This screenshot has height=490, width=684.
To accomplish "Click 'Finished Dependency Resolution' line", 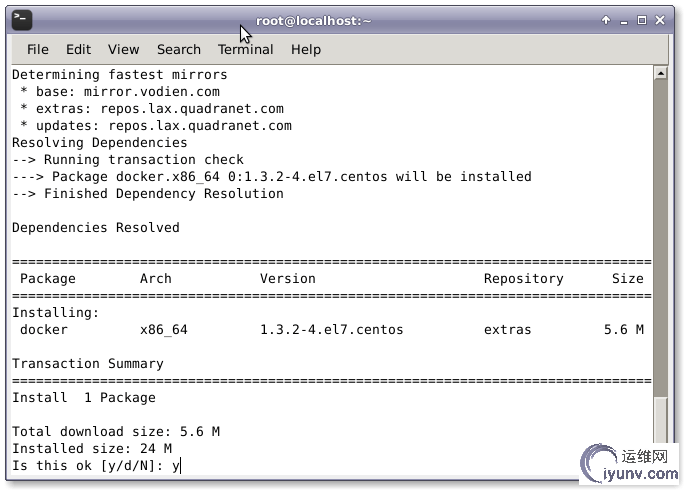I will click(x=148, y=194).
